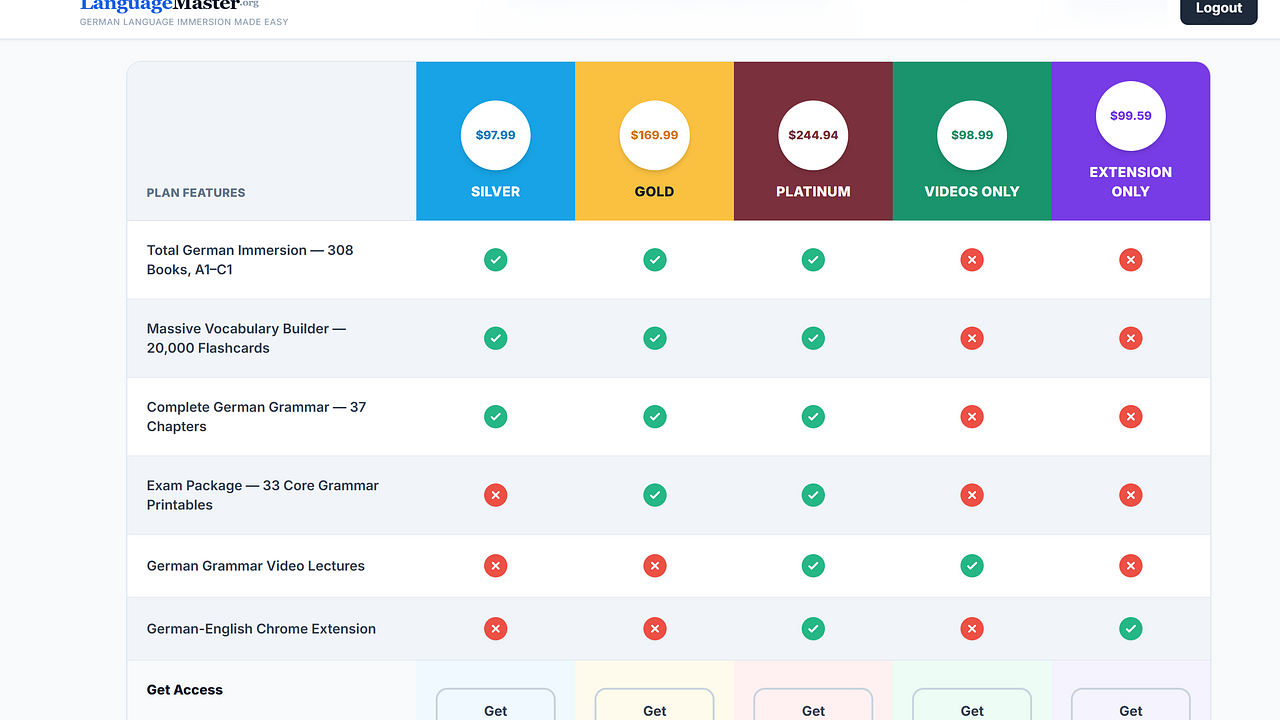
Task: Click Silver checkmark for Massive Vocabulary Builder
Action: click(x=495, y=338)
